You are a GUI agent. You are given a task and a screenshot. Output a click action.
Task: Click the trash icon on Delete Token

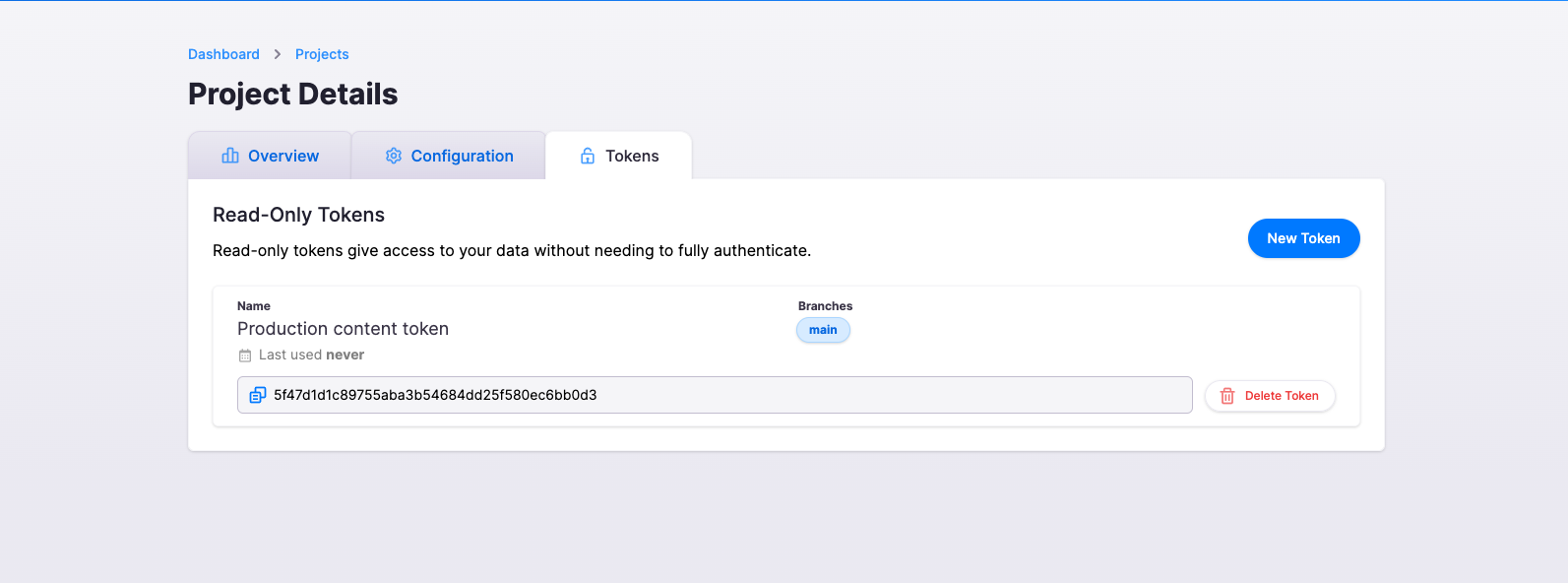[x=1227, y=396]
